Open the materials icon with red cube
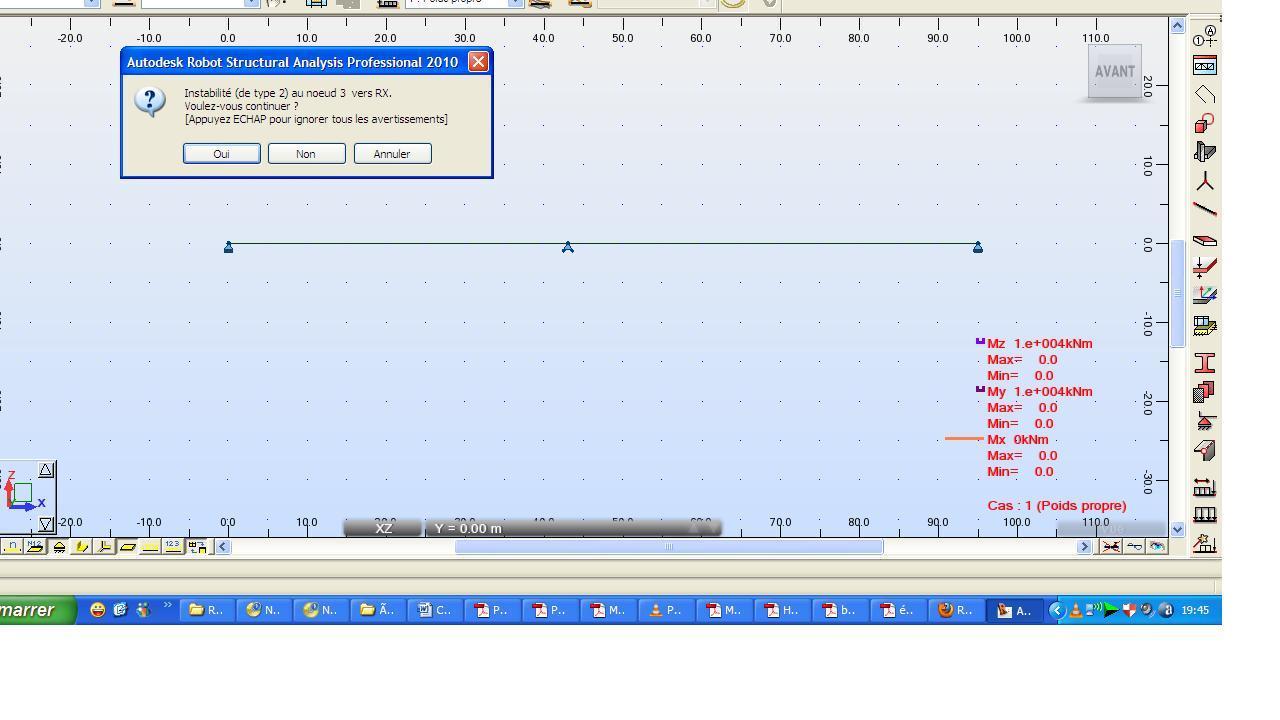 [x=1205, y=123]
